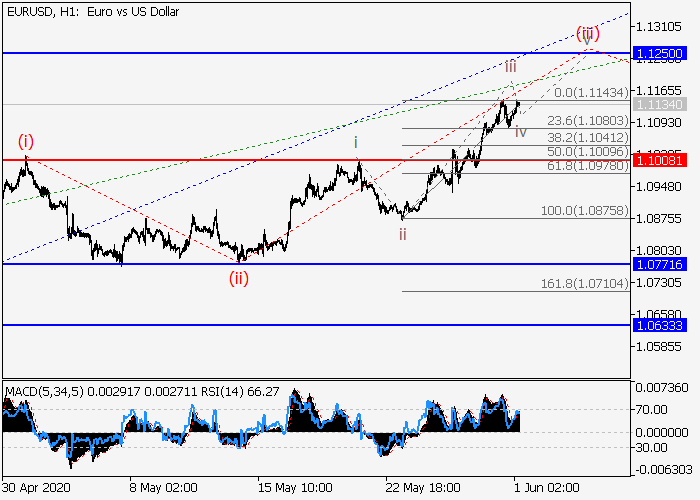Click the red wave (i) label

pos(26,142)
